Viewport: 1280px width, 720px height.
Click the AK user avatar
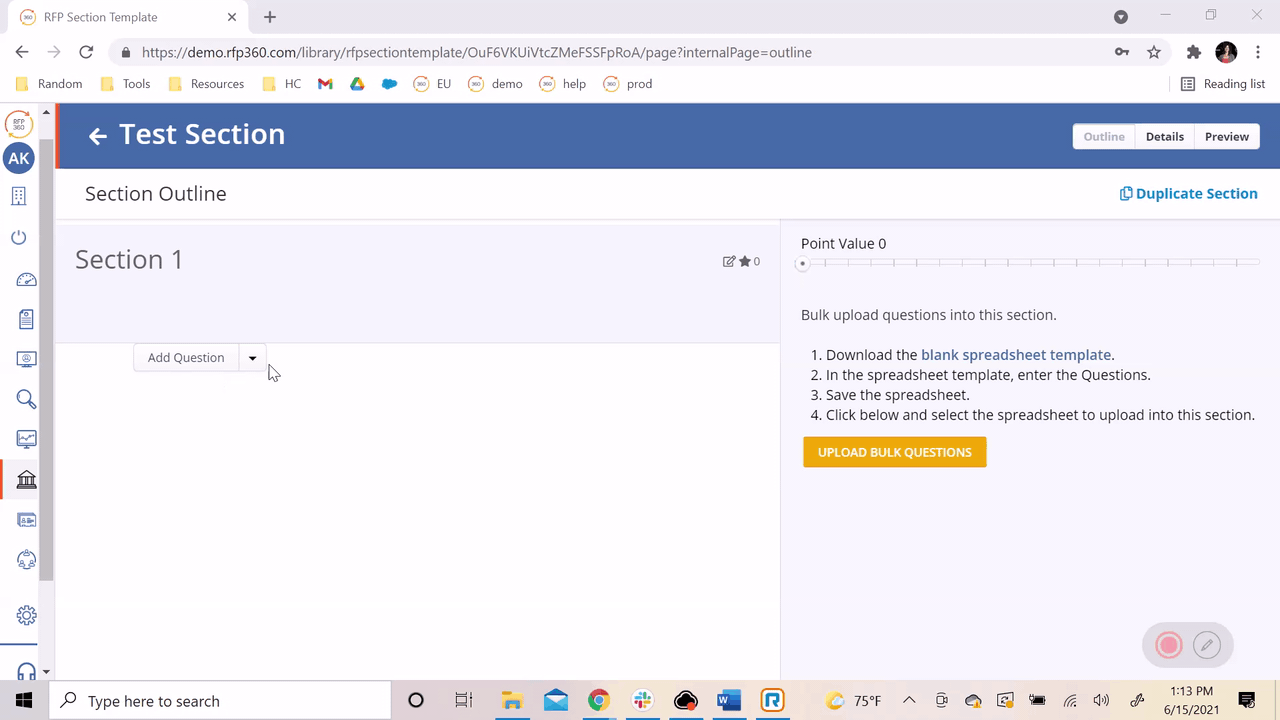pos(19,158)
